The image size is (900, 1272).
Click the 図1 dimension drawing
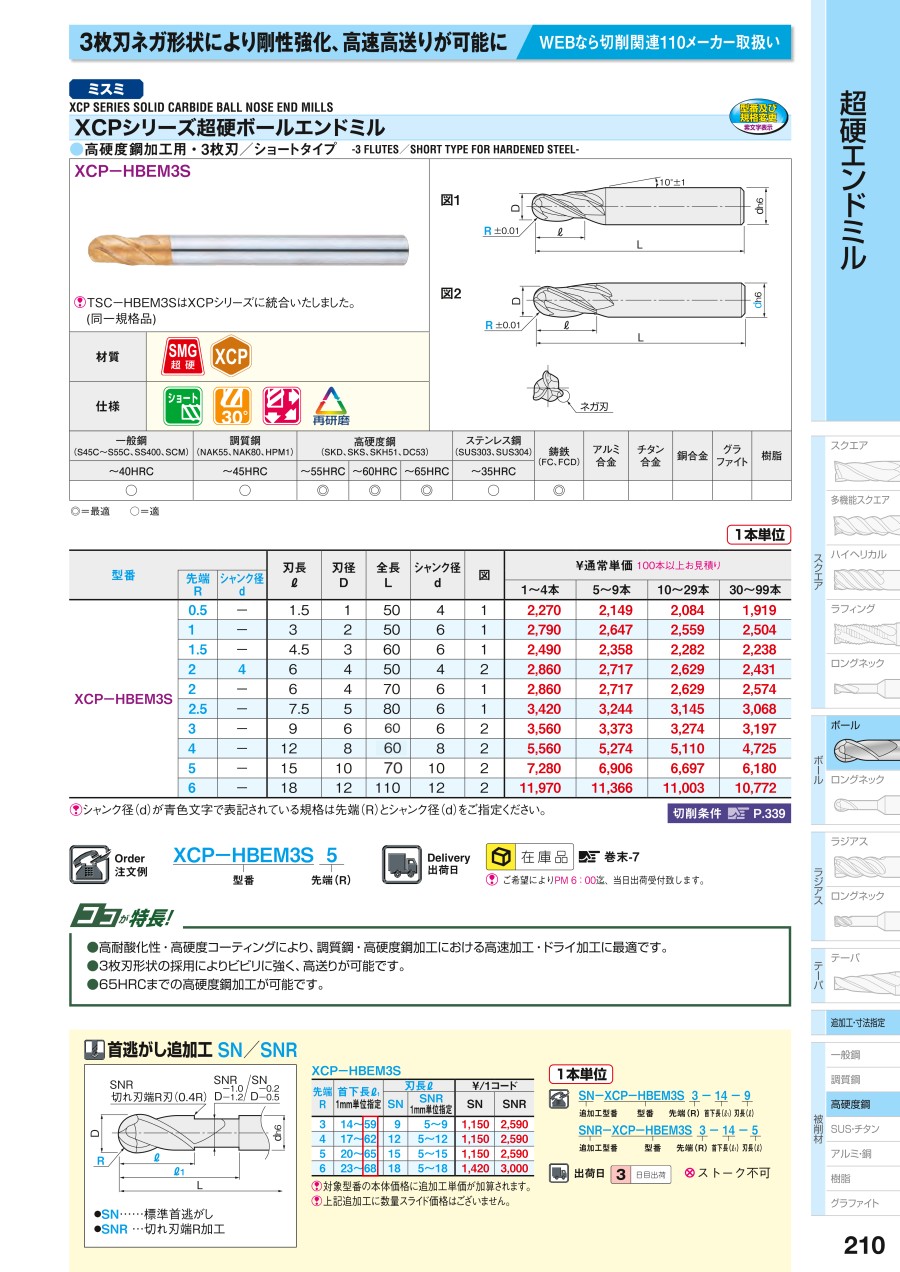point(620,214)
